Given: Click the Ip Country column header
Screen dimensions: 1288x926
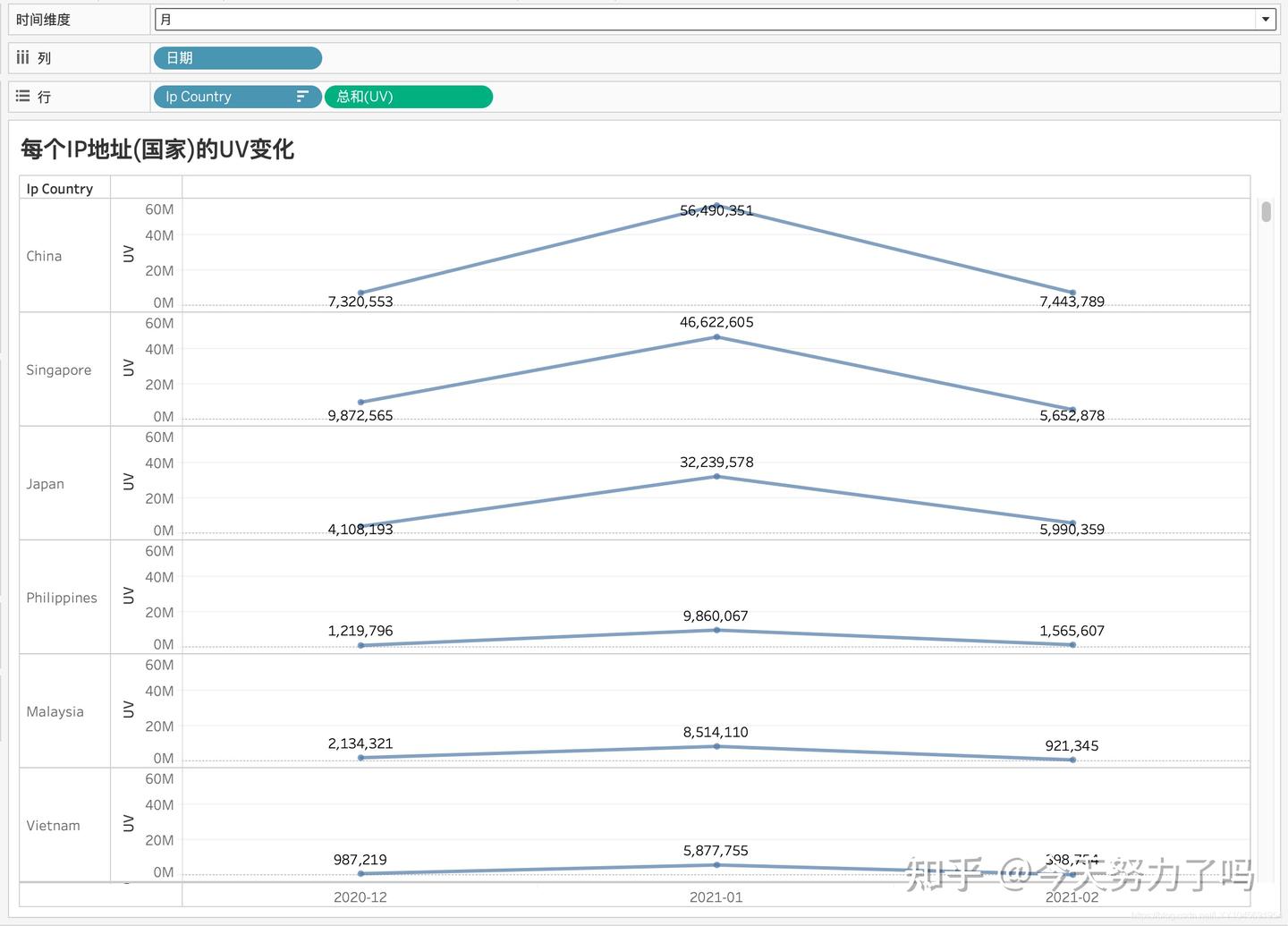Looking at the screenshot, I should pos(60,189).
